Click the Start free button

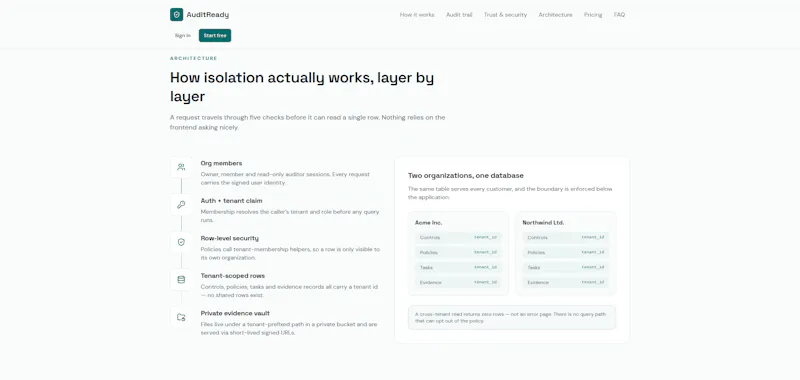215,36
